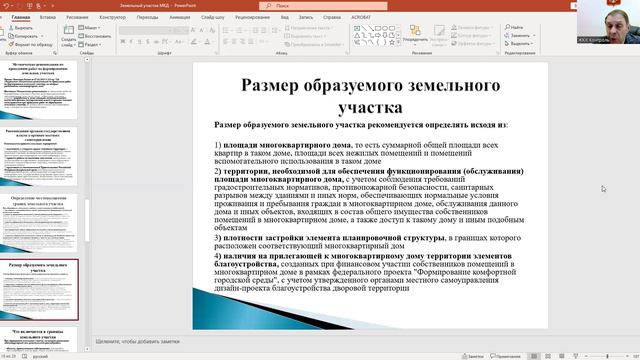
Task: Open the Вставка (Insert) tab
Action: pos(48,17)
